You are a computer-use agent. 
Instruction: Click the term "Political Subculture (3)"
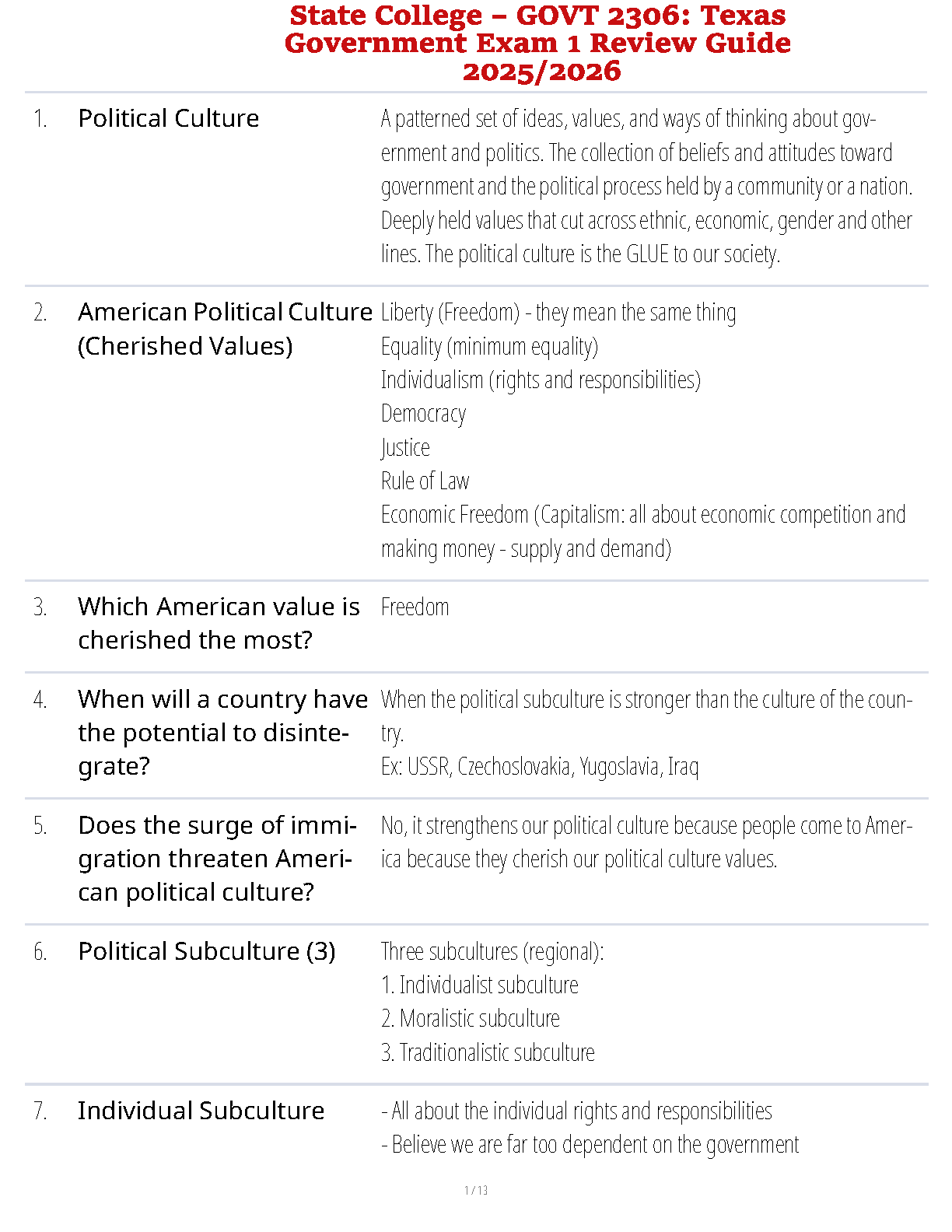pyautogui.click(x=206, y=951)
